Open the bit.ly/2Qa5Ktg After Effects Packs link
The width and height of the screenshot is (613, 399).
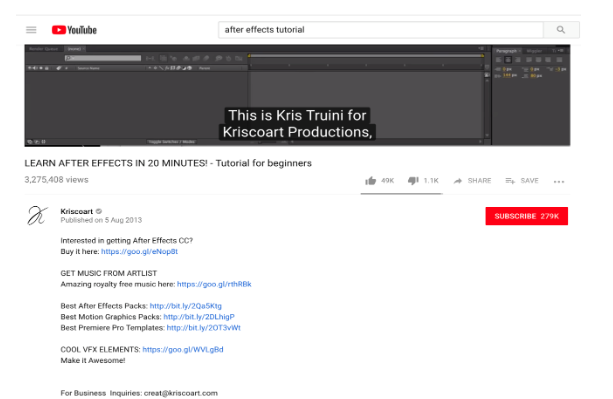[186, 306]
